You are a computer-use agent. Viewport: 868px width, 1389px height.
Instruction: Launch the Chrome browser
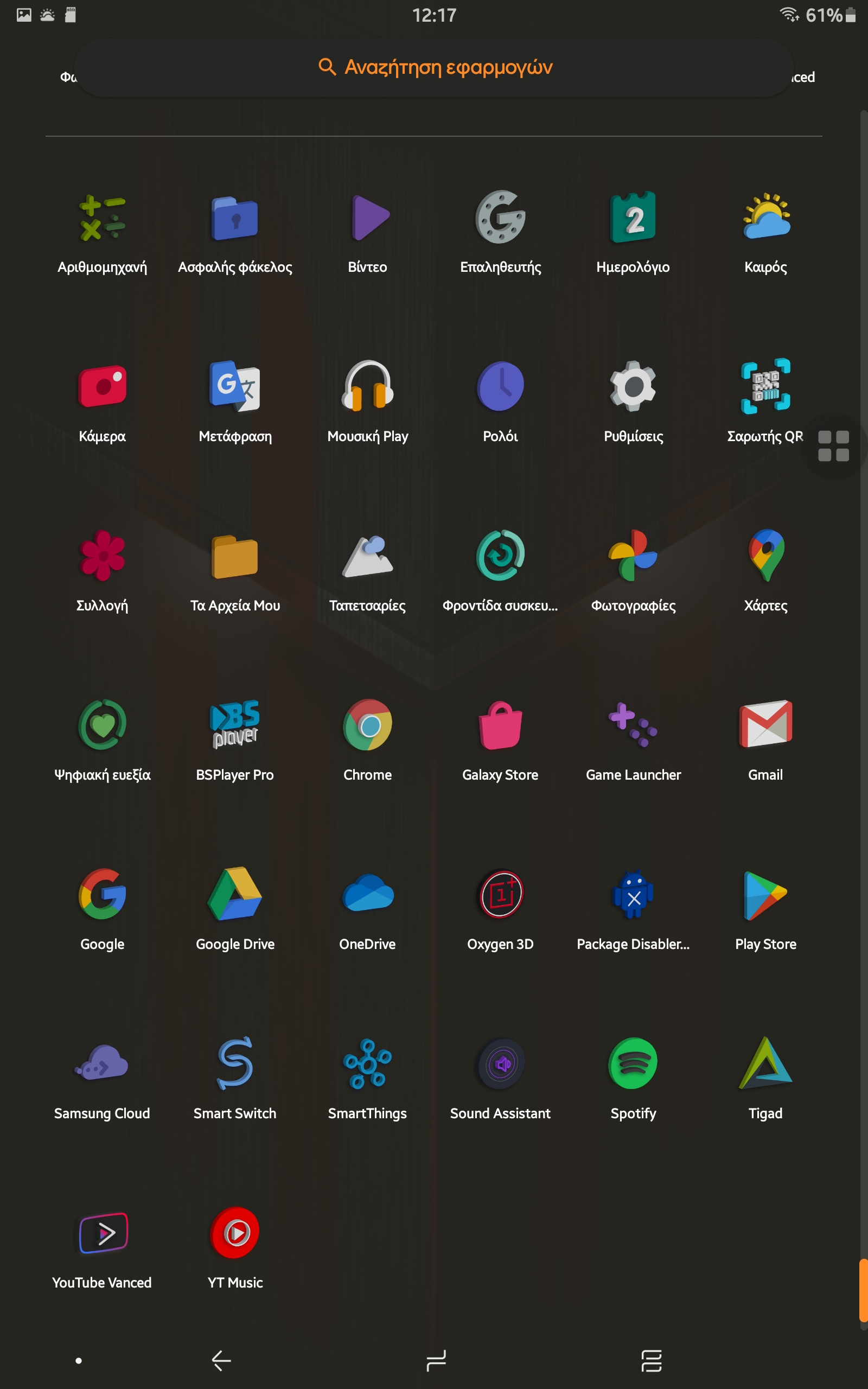pyautogui.click(x=367, y=725)
